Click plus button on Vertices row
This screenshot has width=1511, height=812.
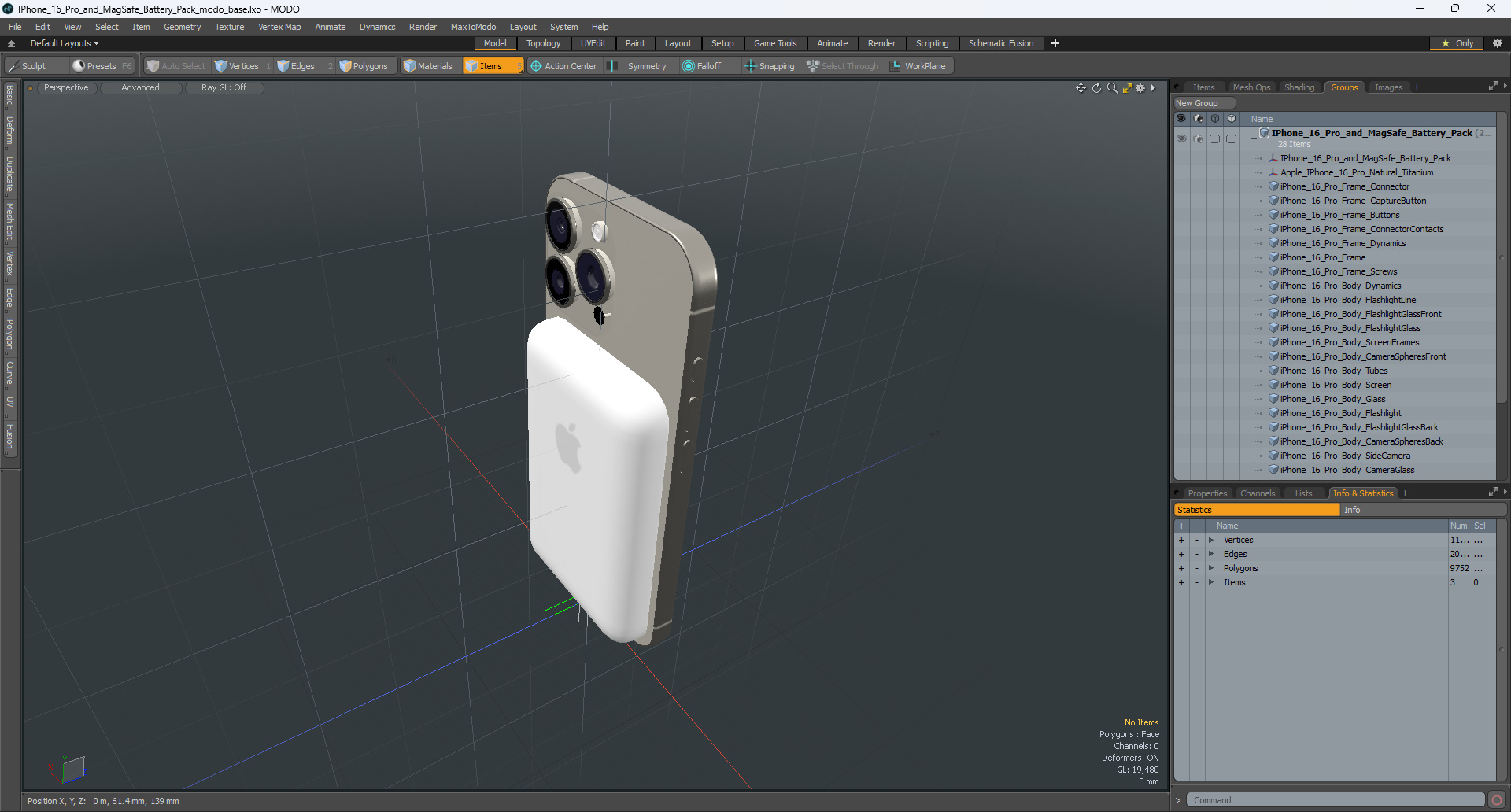tap(1181, 540)
